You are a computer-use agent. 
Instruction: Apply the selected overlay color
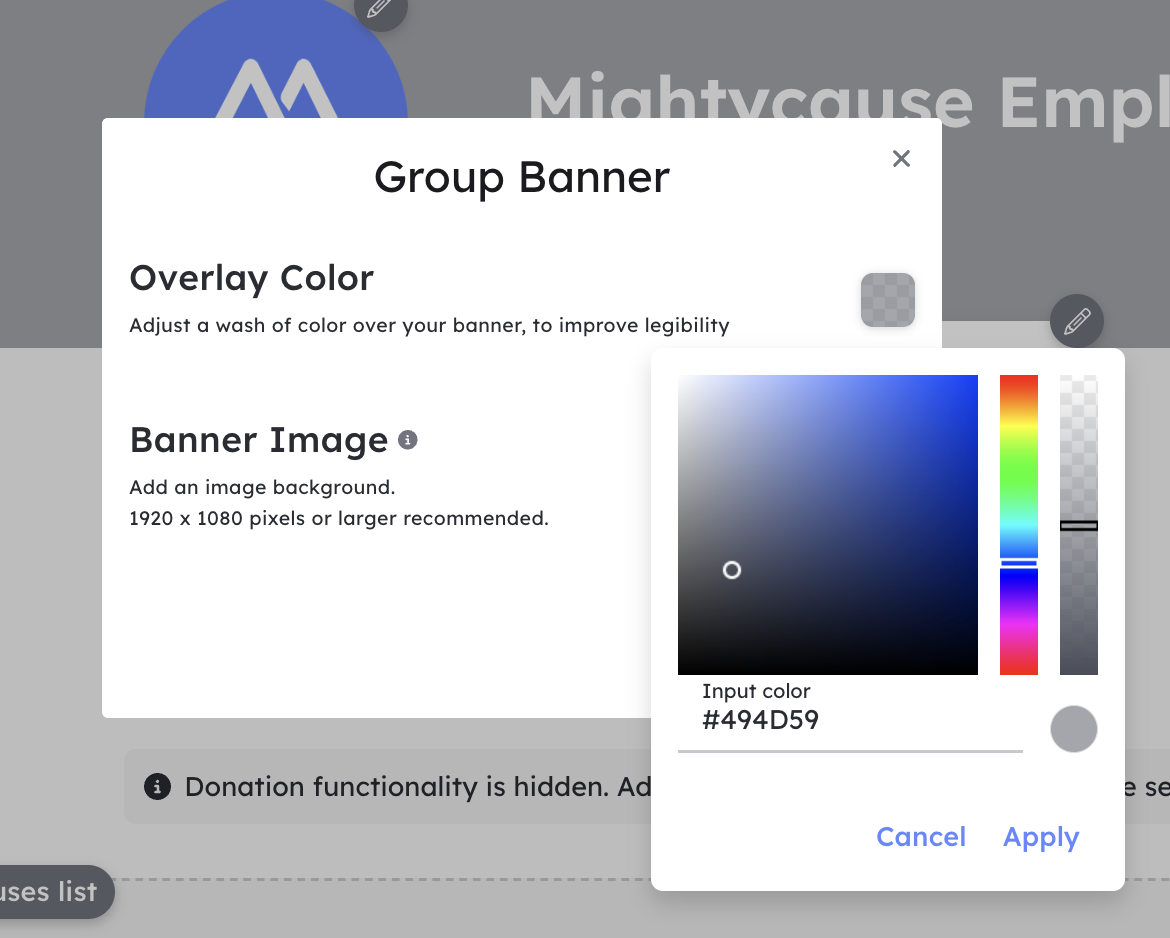tap(1040, 837)
